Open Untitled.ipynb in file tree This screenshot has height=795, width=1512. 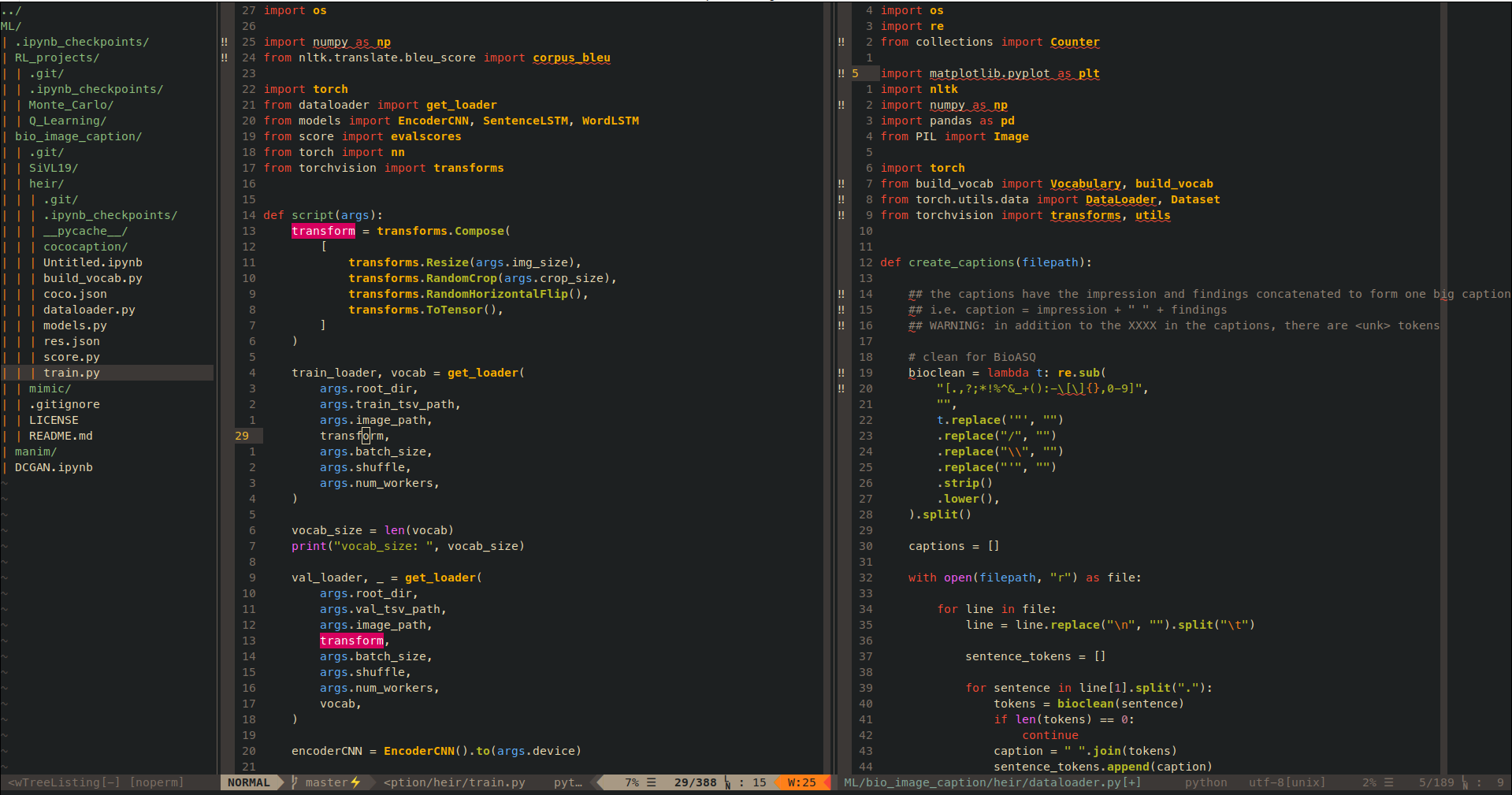coord(93,262)
